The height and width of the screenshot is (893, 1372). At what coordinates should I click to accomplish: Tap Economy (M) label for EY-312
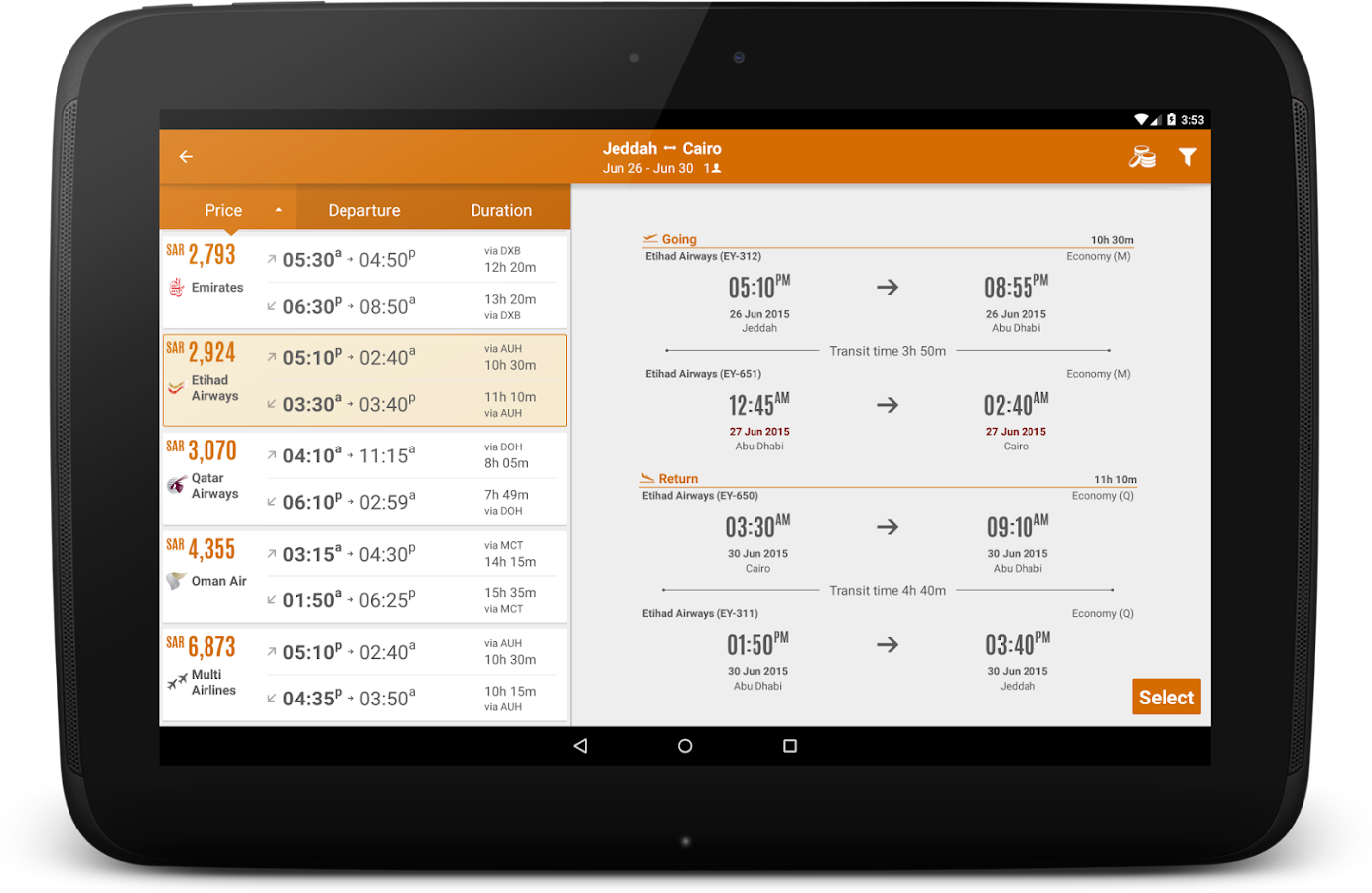tap(1098, 256)
